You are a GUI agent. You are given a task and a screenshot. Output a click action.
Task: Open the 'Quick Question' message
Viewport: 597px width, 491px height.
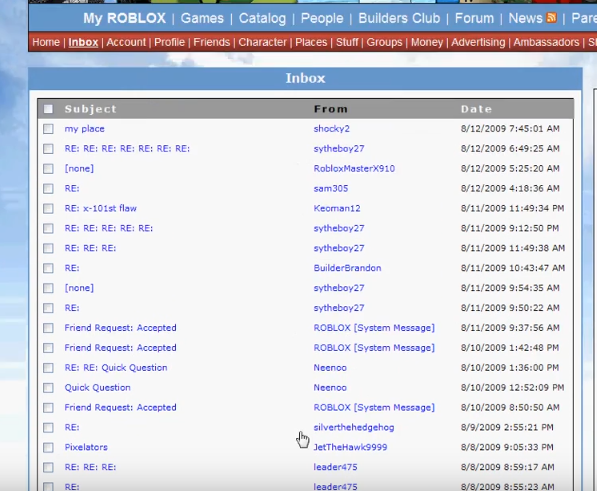[x=97, y=387]
